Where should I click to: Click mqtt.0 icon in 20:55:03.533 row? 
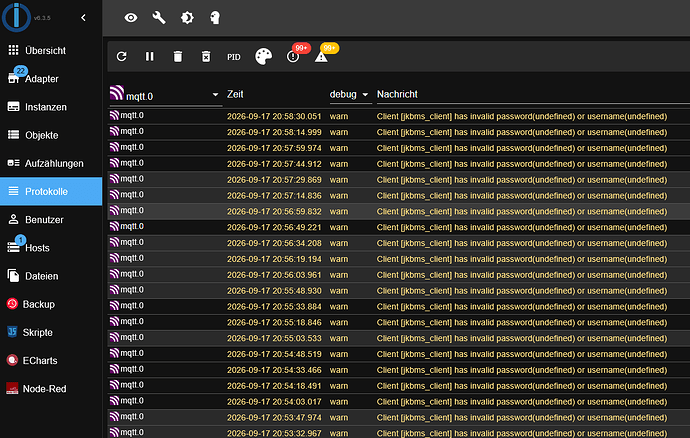click(114, 337)
